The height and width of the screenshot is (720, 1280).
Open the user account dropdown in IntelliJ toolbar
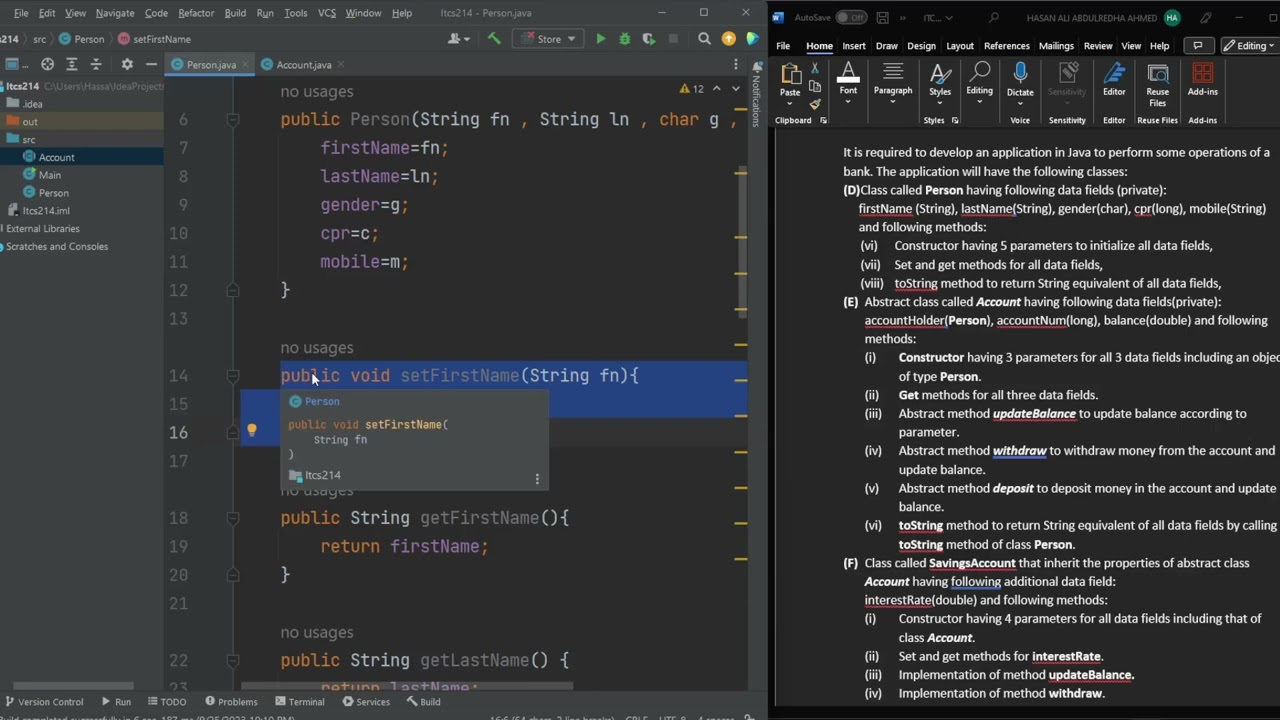(460, 39)
